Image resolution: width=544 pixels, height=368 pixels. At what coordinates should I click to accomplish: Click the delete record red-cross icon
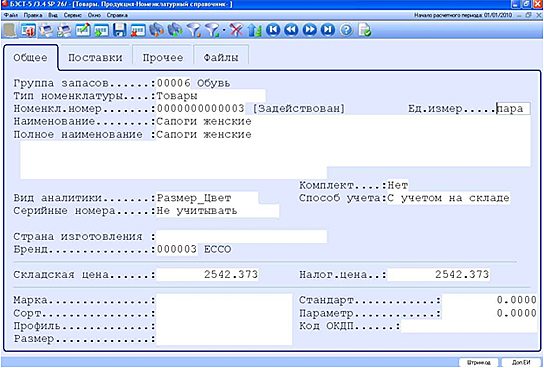click(138, 30)
